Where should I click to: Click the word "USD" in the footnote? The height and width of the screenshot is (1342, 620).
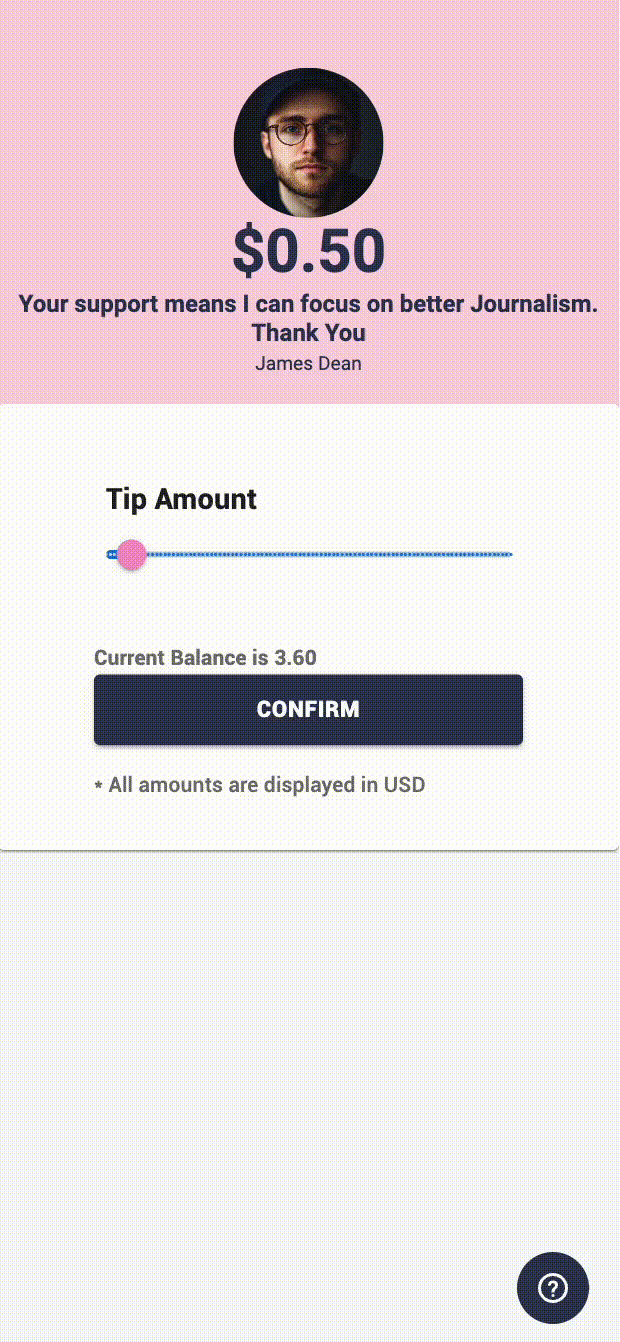coord(404,785)
